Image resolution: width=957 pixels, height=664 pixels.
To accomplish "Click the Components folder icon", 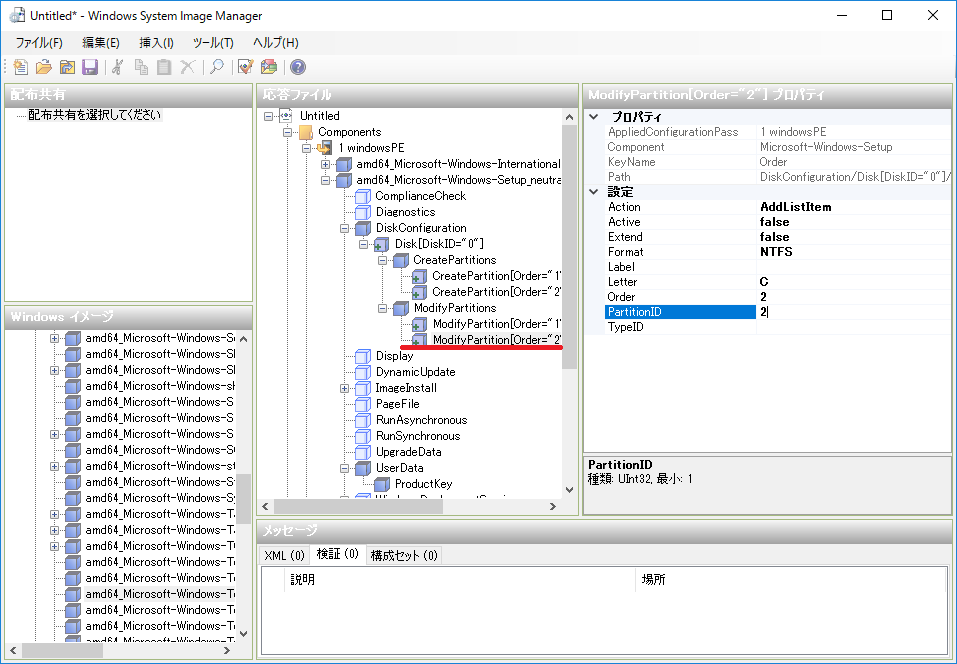I will 306,132.
